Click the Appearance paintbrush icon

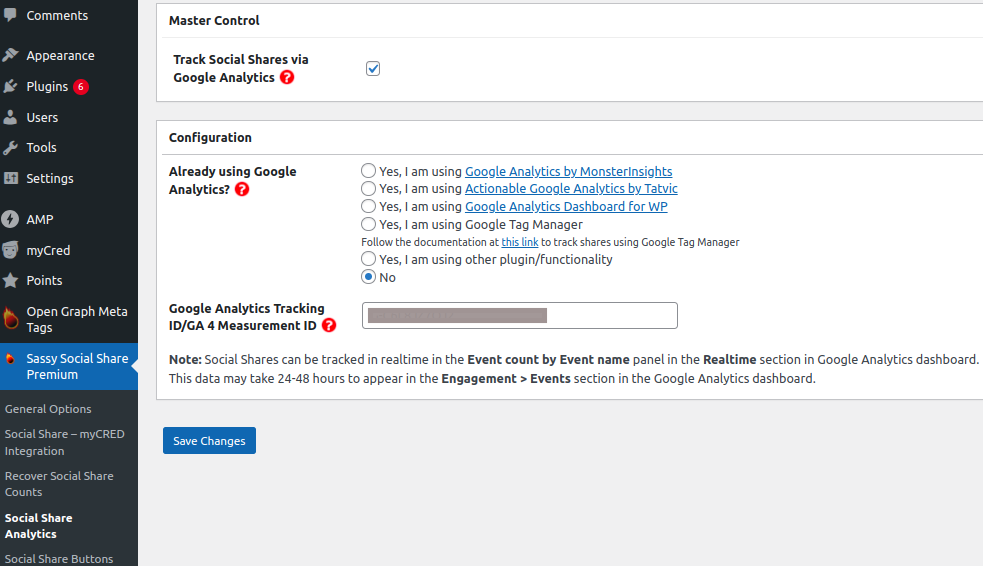click(x=10, y=55)
